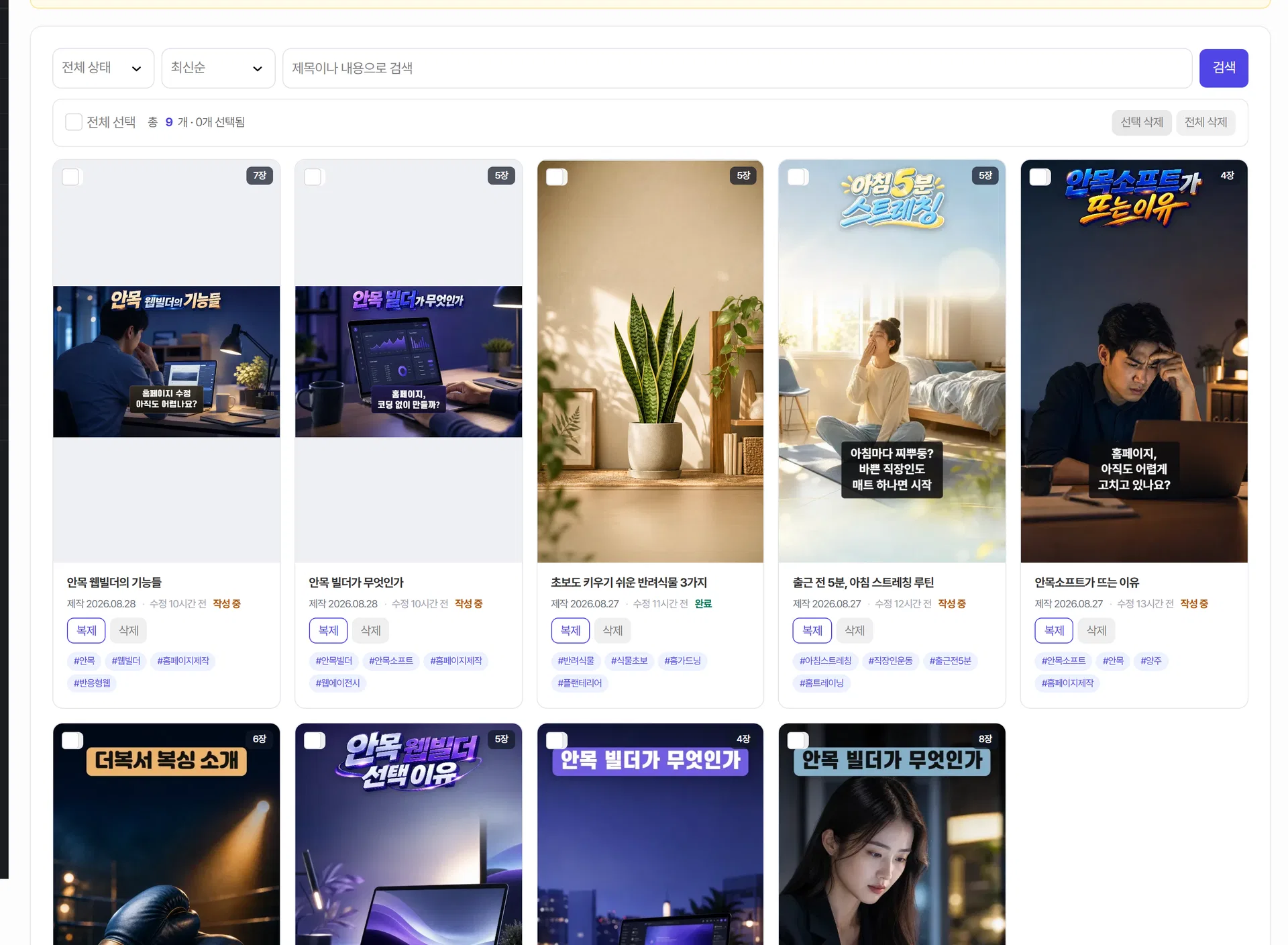Click the #반응형웹 hashtag
Image resolution: width=1288 pixels, height=945 pixels.
(92, 683)
